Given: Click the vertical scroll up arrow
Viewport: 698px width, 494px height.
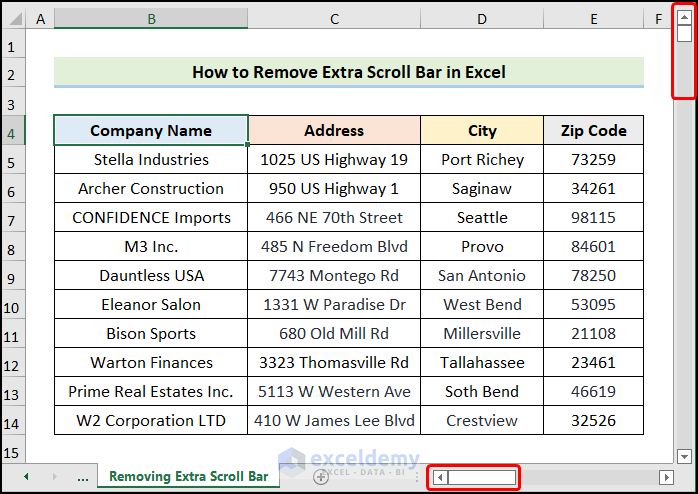Looking at the screenshot, I should (684, 17).
